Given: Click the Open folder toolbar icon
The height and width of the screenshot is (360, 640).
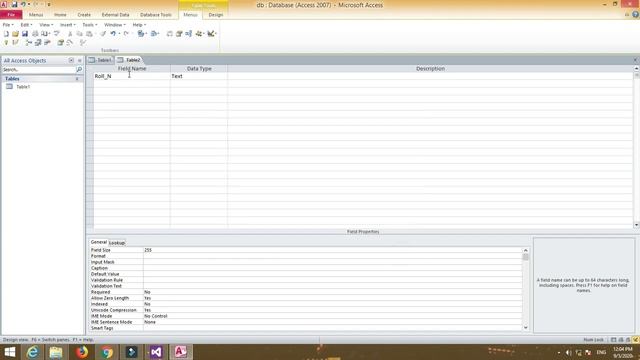Looking at the screenshot, I should pos(16,34).
